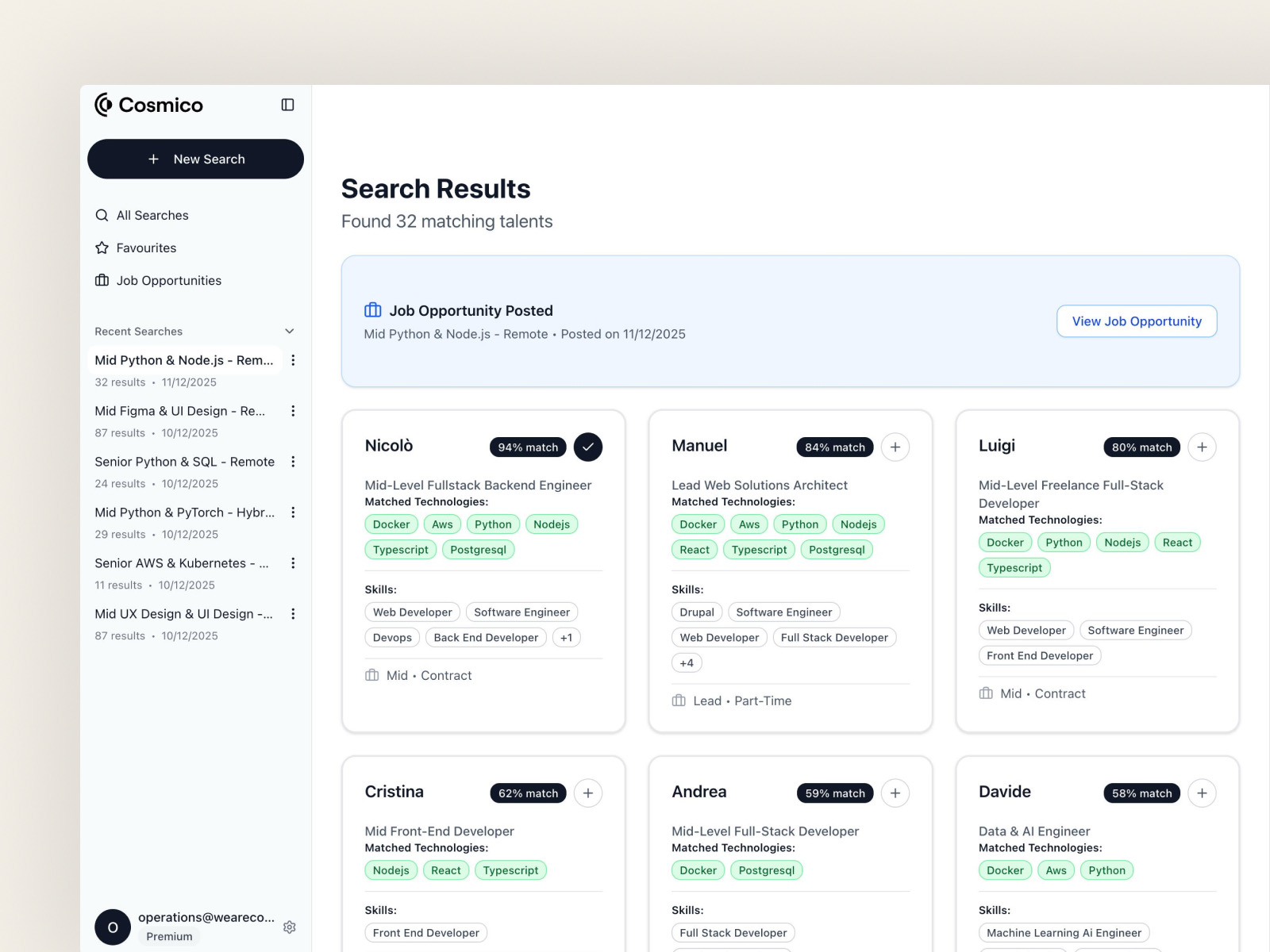Click the briefcase icon beside Job Opportunity Posted
Viewport: 1270px width, 952px height.
(371, 310)
